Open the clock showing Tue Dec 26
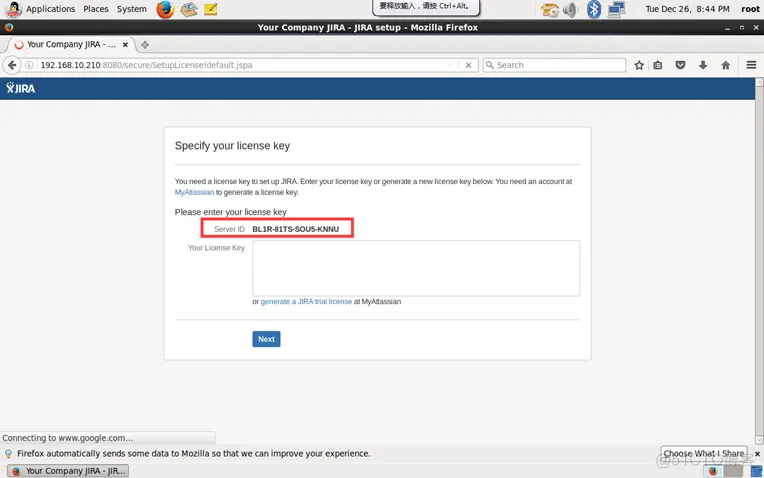764x478 pixels. click(687, 9)
